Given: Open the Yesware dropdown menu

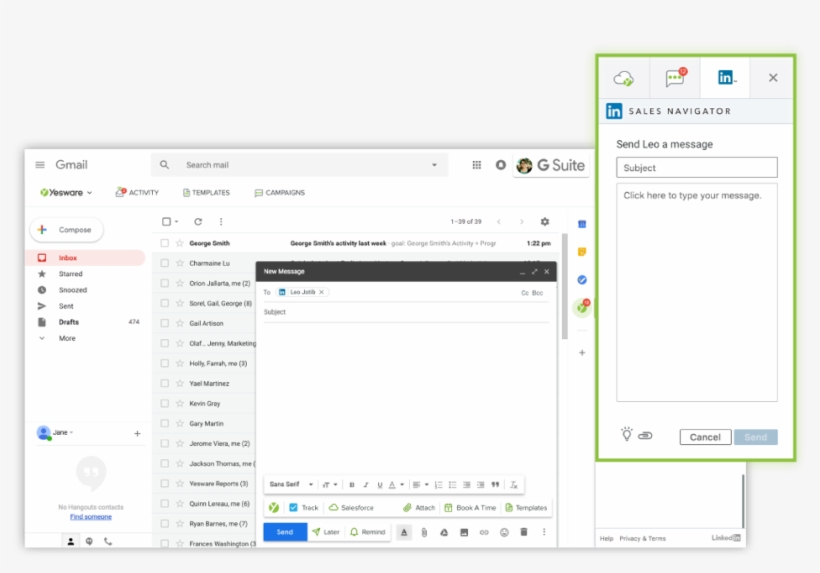Looking at the screenshot, I should point(66,192).
